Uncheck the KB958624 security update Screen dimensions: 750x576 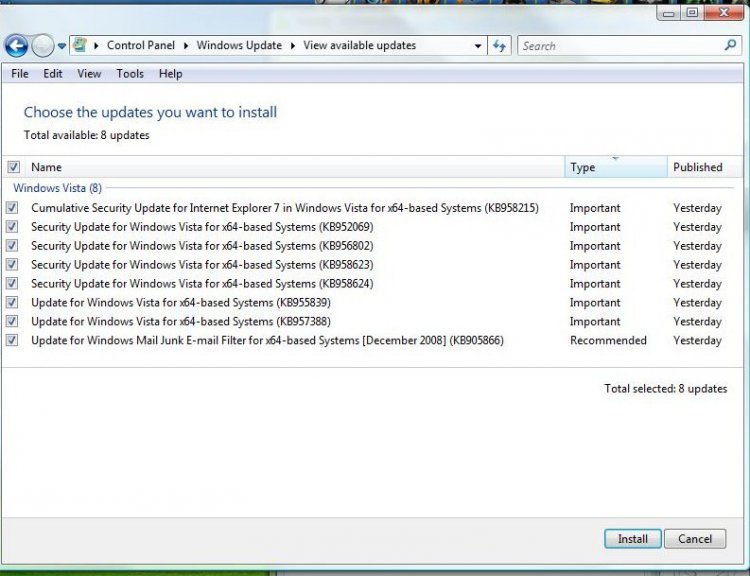(x=12, y=283)
